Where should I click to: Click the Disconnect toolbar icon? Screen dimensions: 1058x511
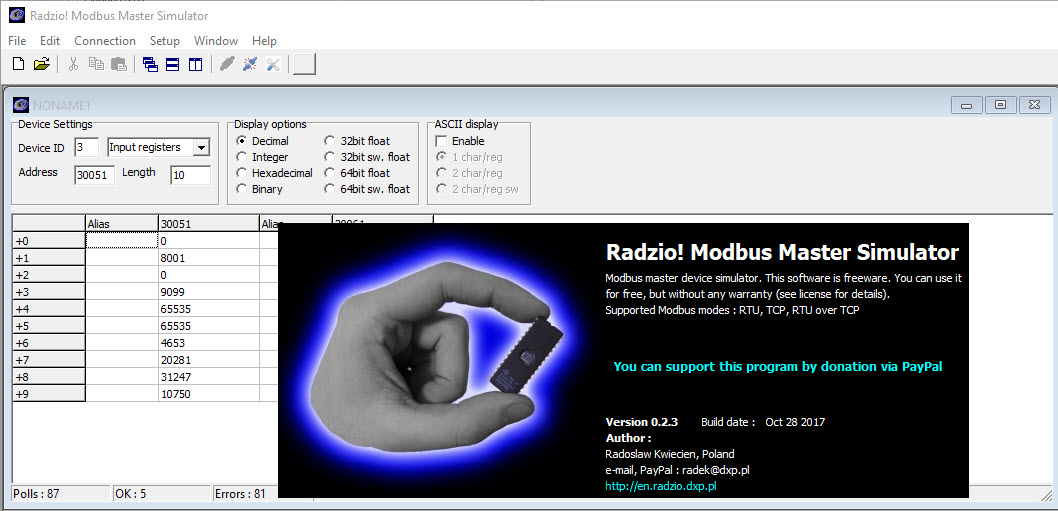click(x=250, y=64)
